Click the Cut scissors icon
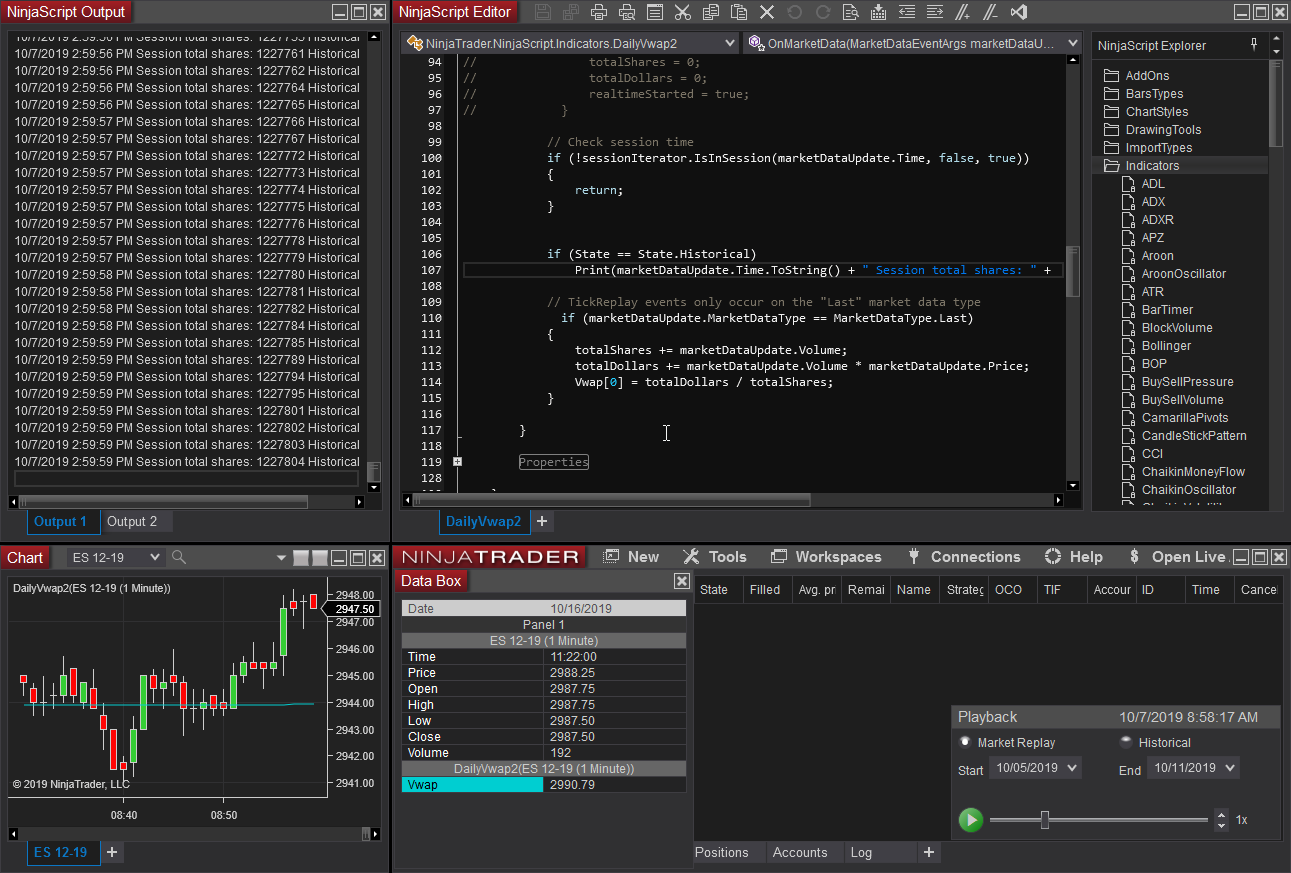The height and width of the screenshot is (873, 1291). pos(683,12)
